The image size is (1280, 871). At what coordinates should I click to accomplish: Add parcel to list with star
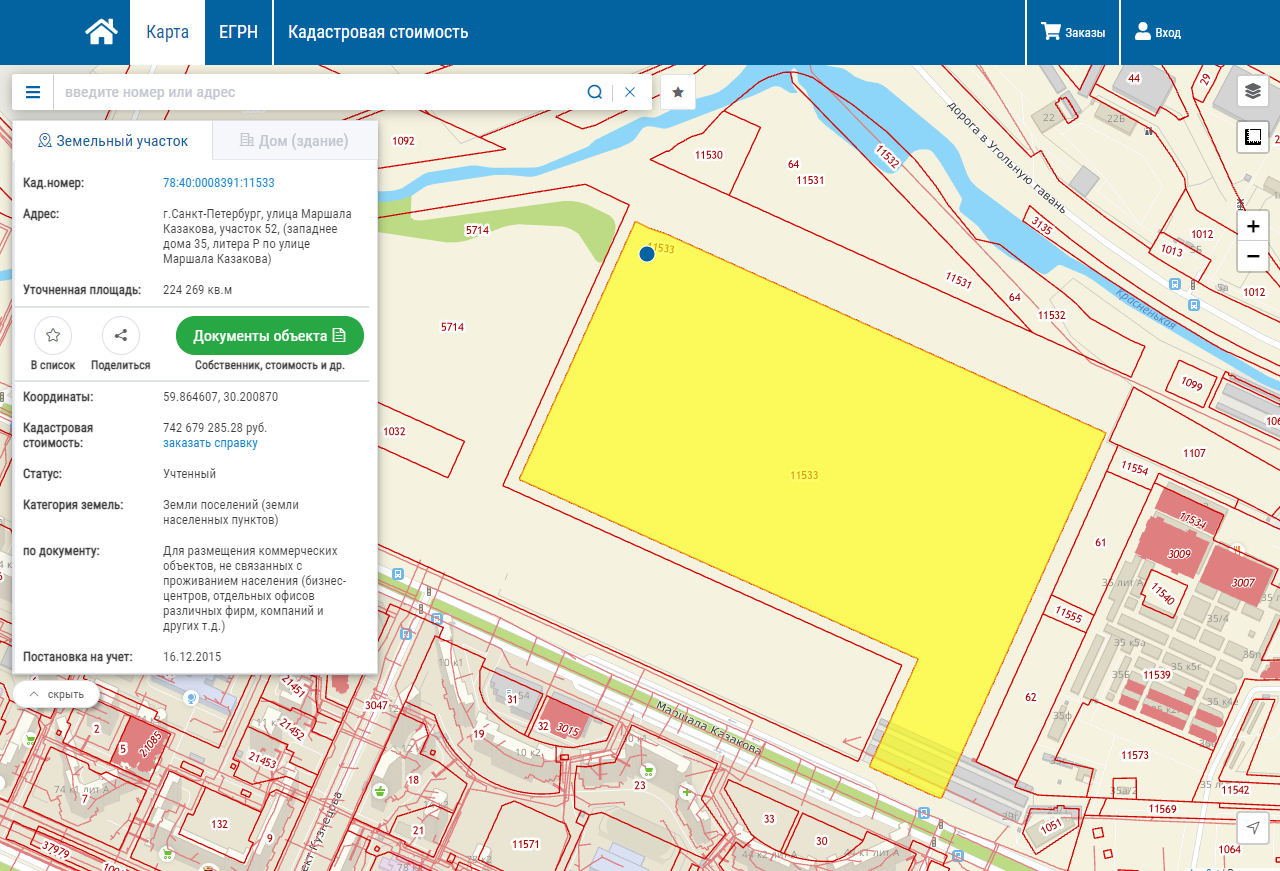[x=53, y=336]
